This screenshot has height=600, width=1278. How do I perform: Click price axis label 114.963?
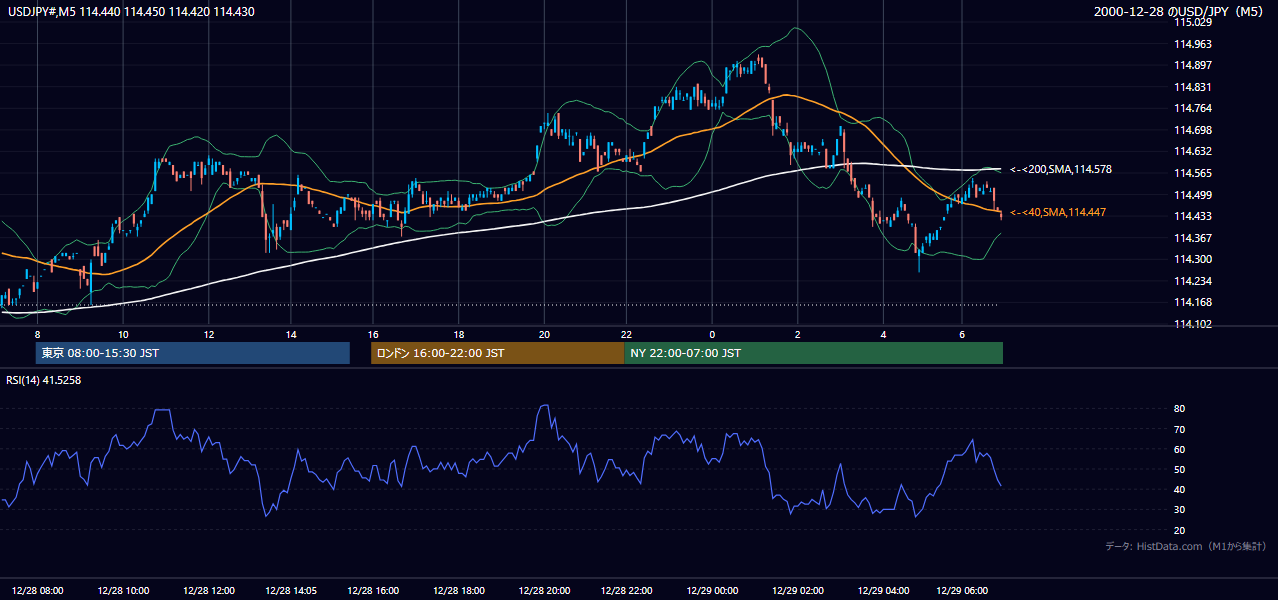(1193, 44)
